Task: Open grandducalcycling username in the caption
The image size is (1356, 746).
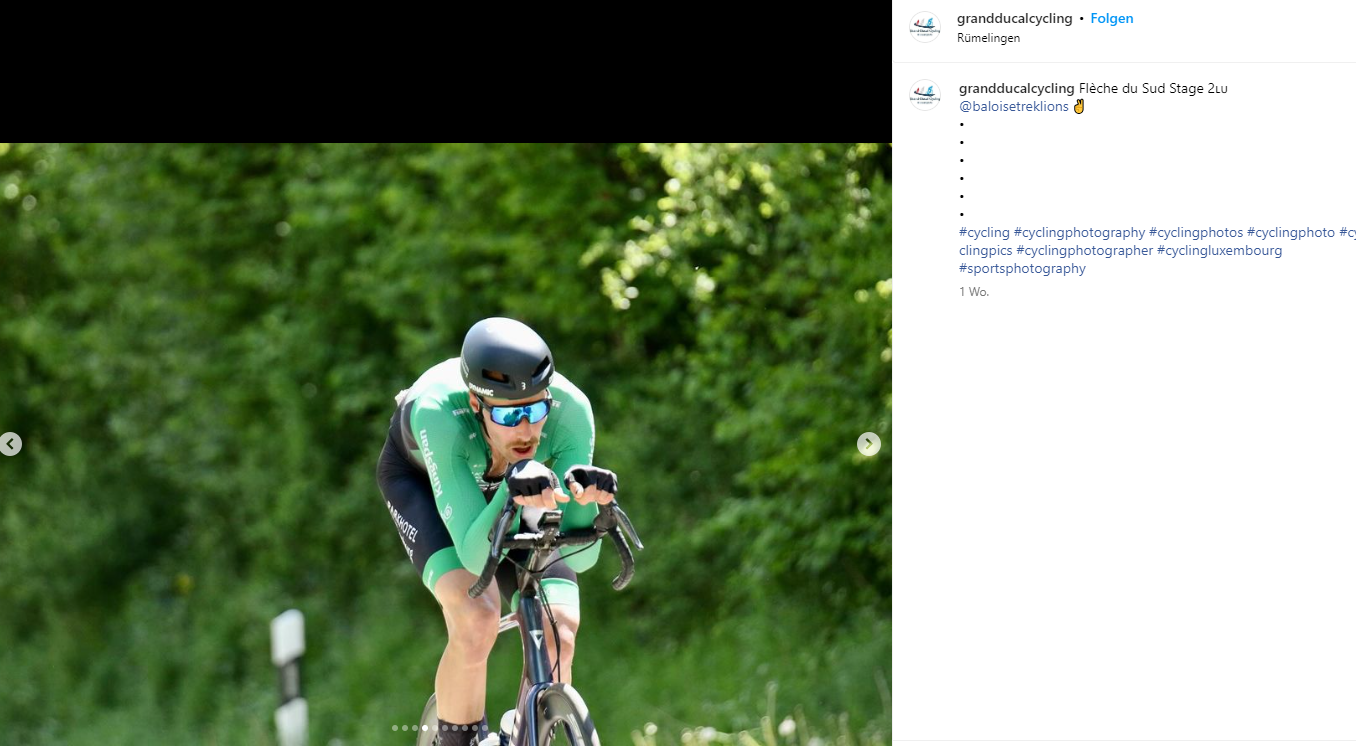Action: [1016, 88]
